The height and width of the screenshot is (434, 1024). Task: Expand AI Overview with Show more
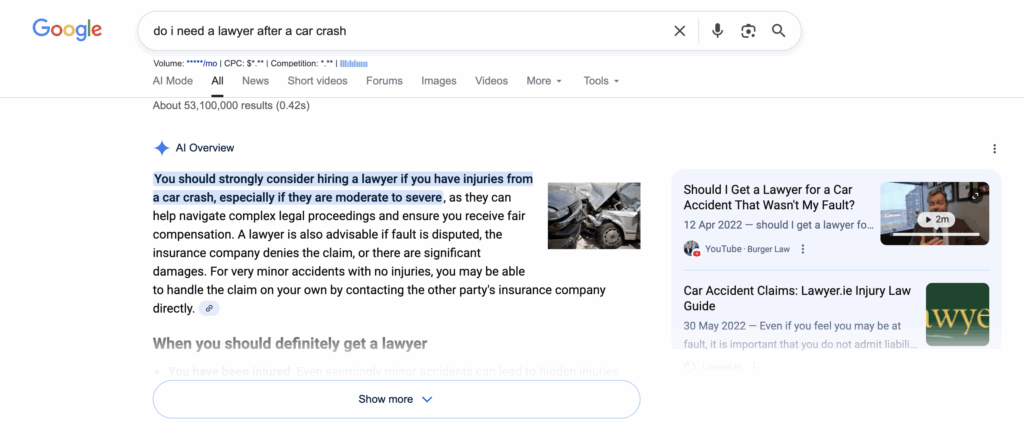click(396, 399)
